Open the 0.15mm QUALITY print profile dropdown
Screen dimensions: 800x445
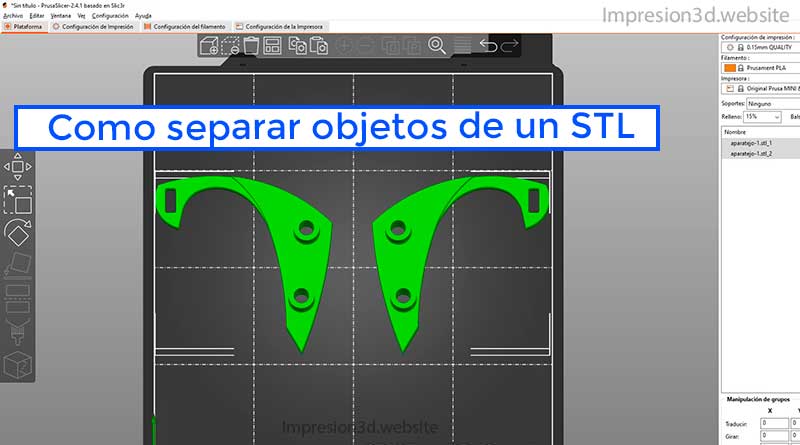(761, 47)
